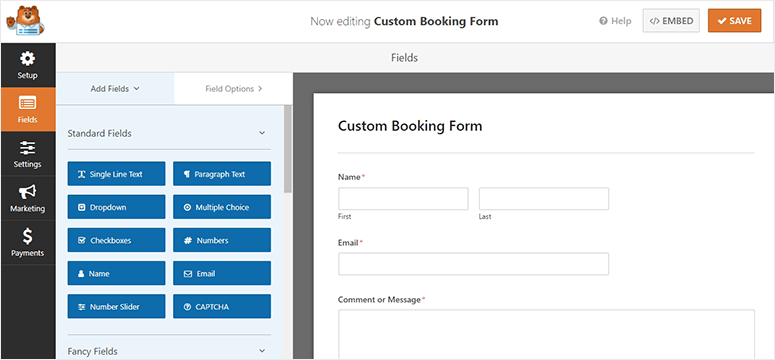Open the Setup panel in sidebar
Screen dimensions: 775x360
coord(28,65)
